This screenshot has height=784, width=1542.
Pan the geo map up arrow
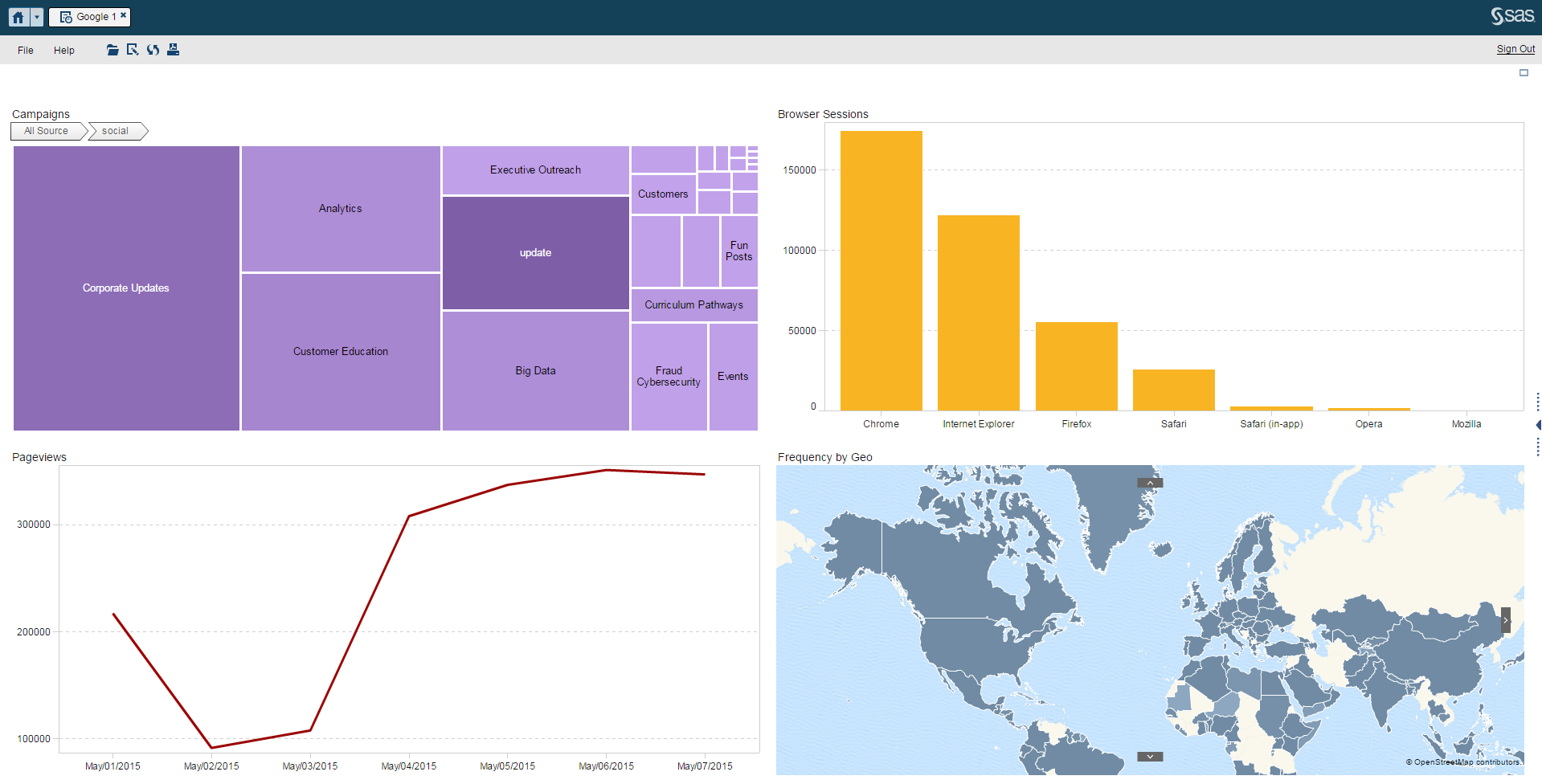click(x=1150, y=483)
